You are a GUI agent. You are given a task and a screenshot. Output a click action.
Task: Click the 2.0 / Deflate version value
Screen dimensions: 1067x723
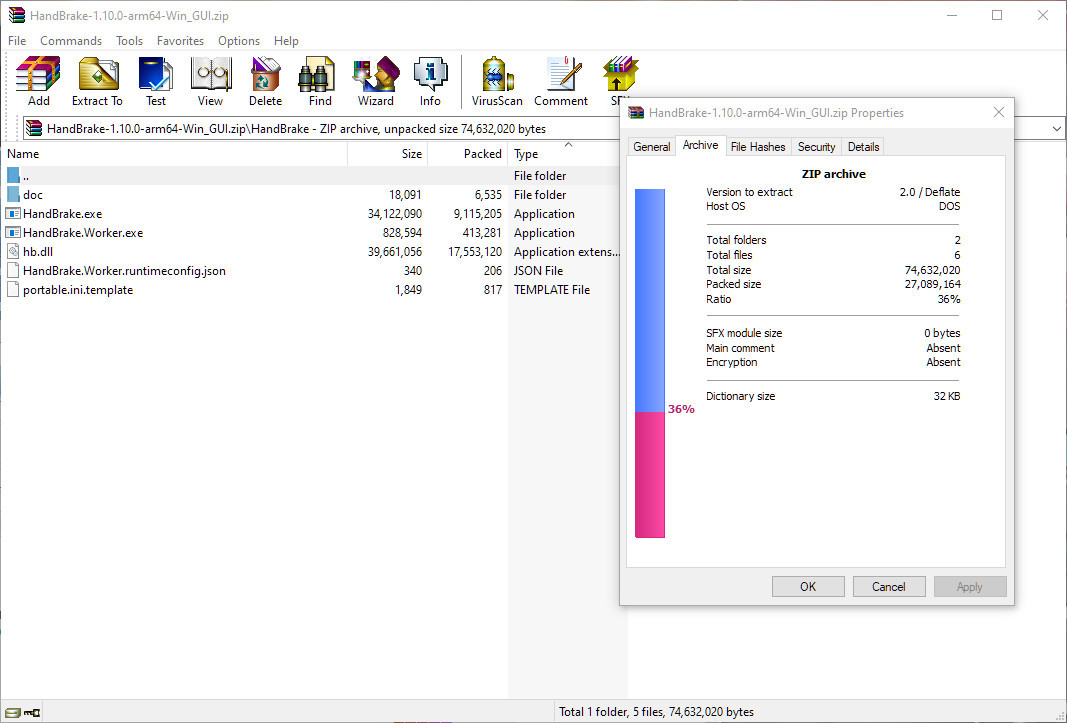point(930,192)
